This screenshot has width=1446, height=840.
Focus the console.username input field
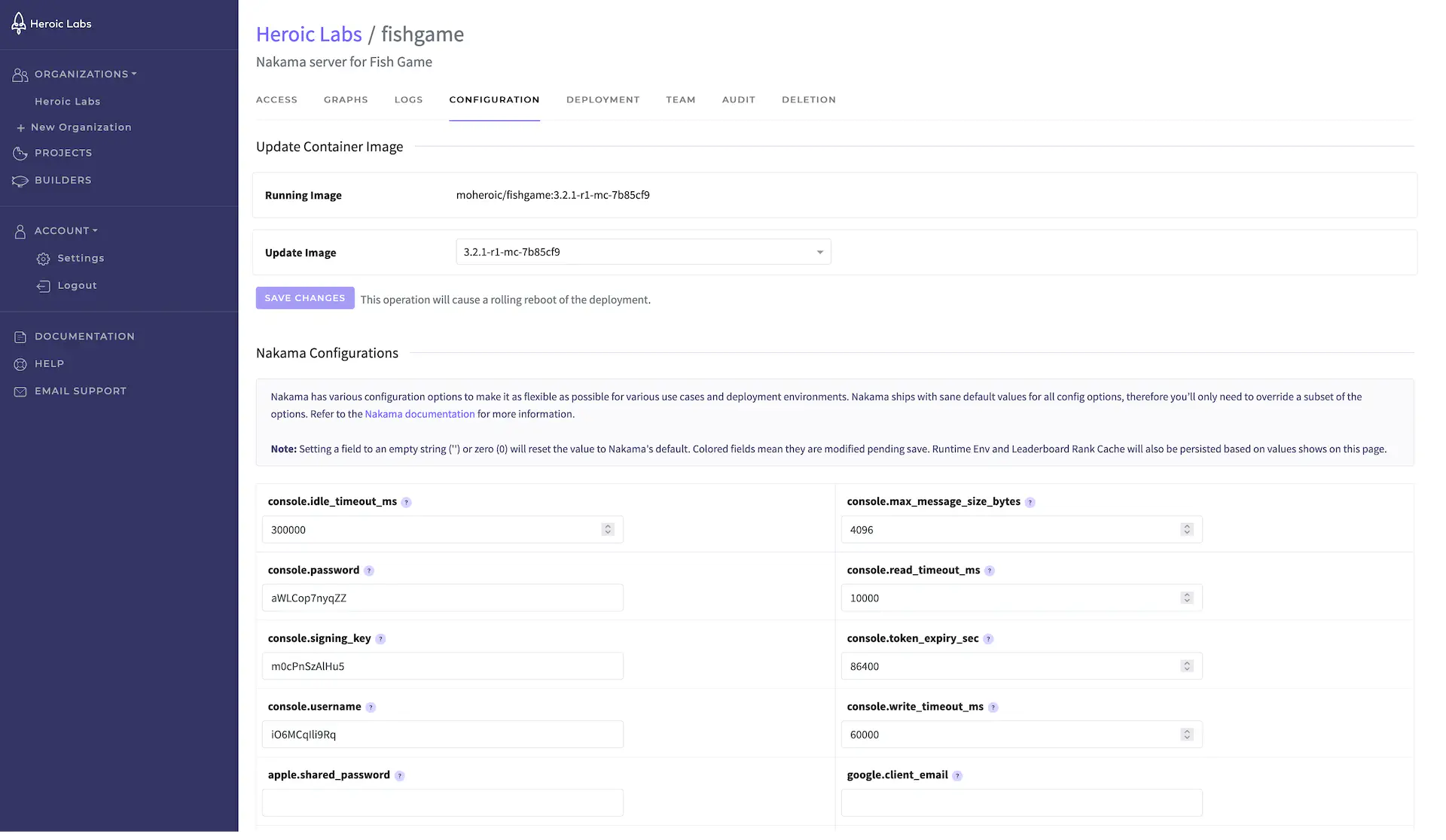[x=443, y=735]
